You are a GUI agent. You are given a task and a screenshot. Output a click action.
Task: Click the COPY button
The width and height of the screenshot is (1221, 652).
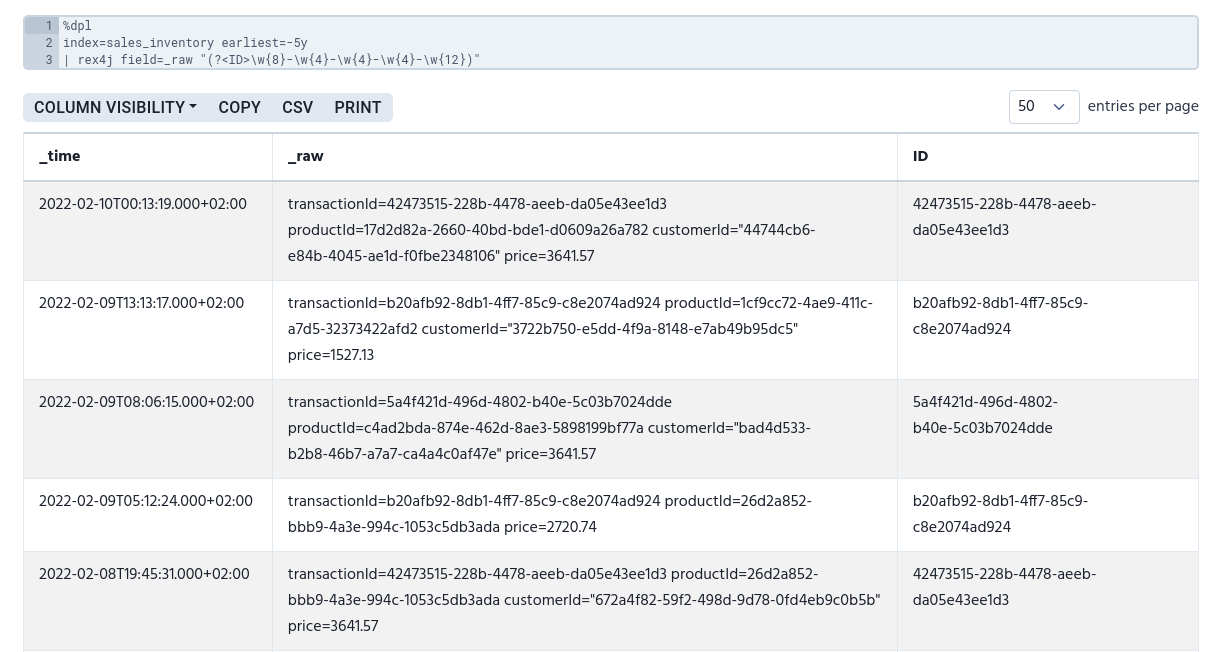239,107
